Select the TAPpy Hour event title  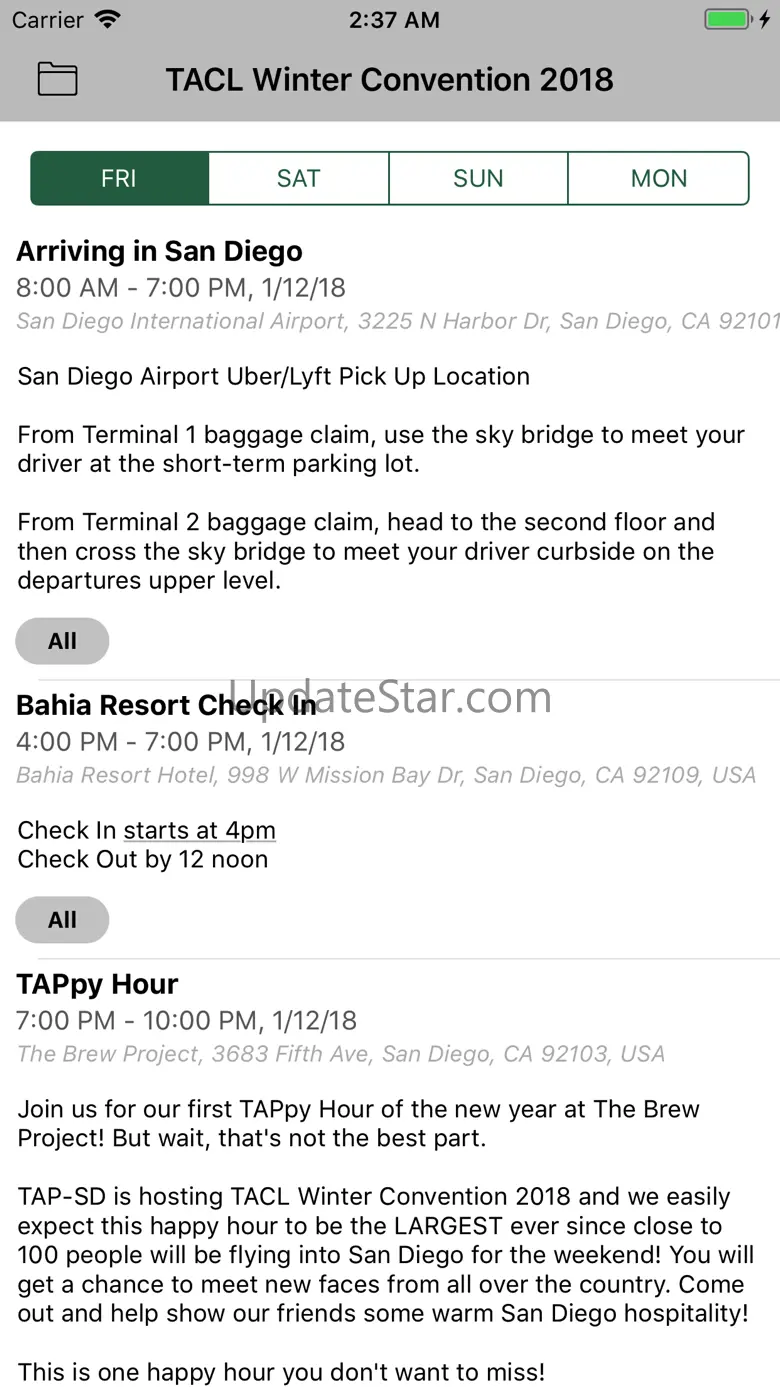point(97,984)
